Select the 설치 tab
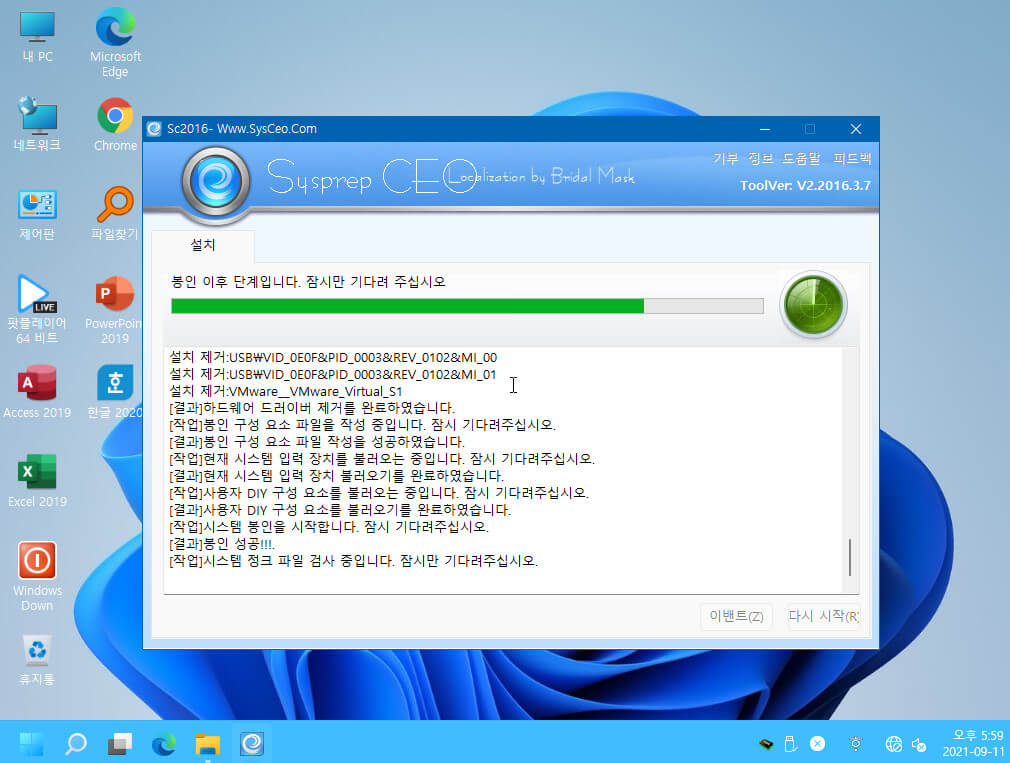 203,245
